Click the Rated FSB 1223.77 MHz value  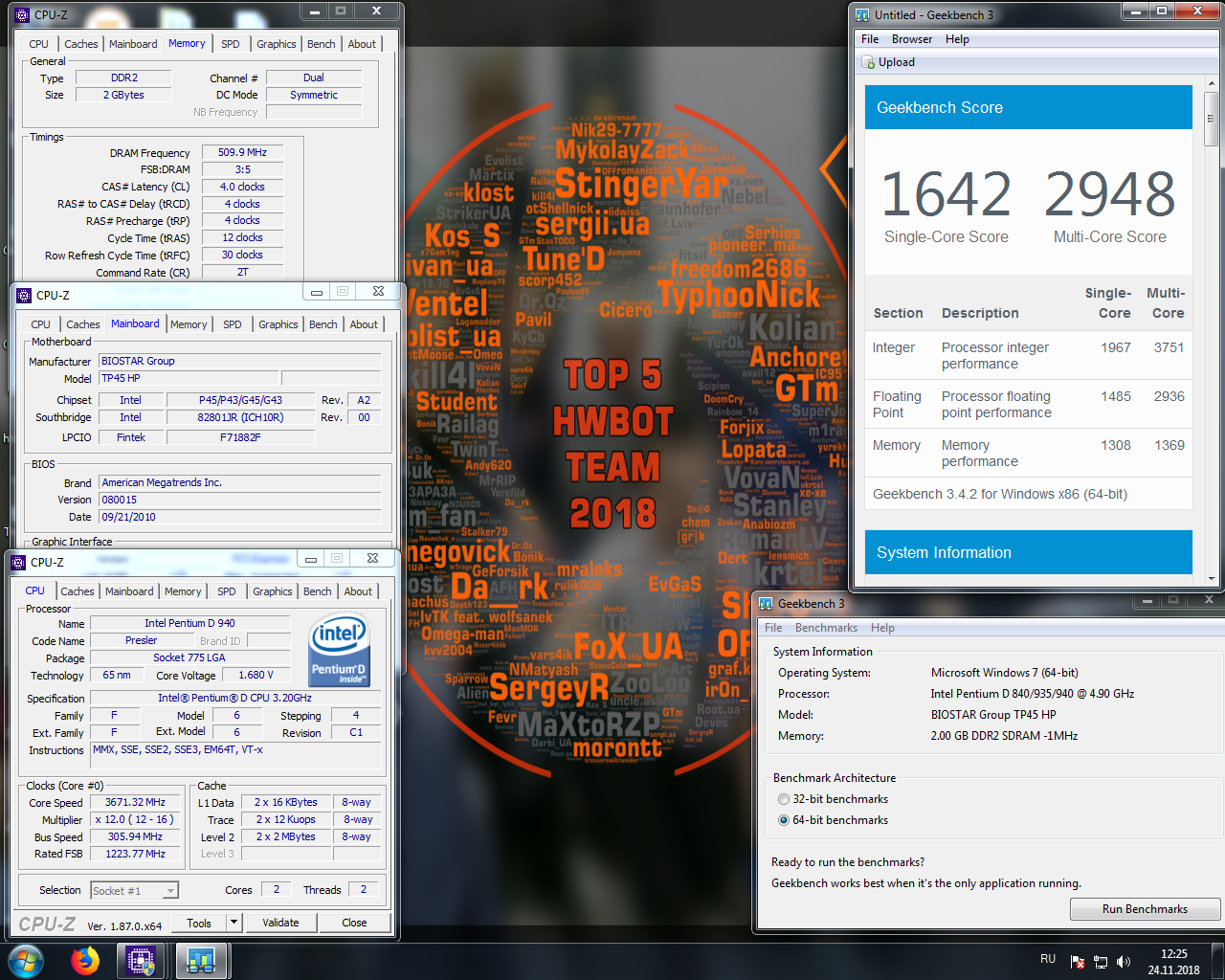136,854
